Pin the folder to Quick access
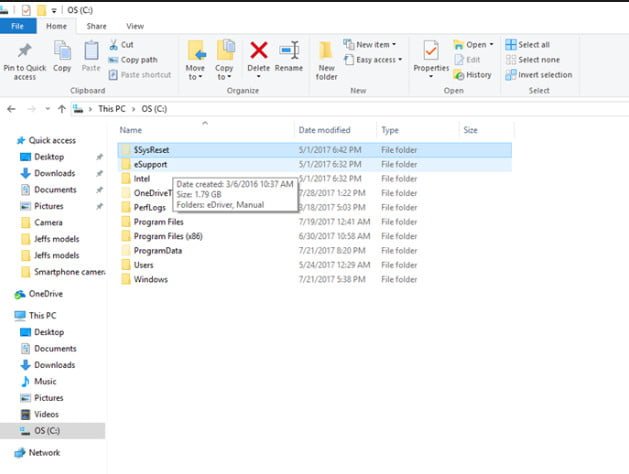This screenshot has height=474, width=629. 24,61
